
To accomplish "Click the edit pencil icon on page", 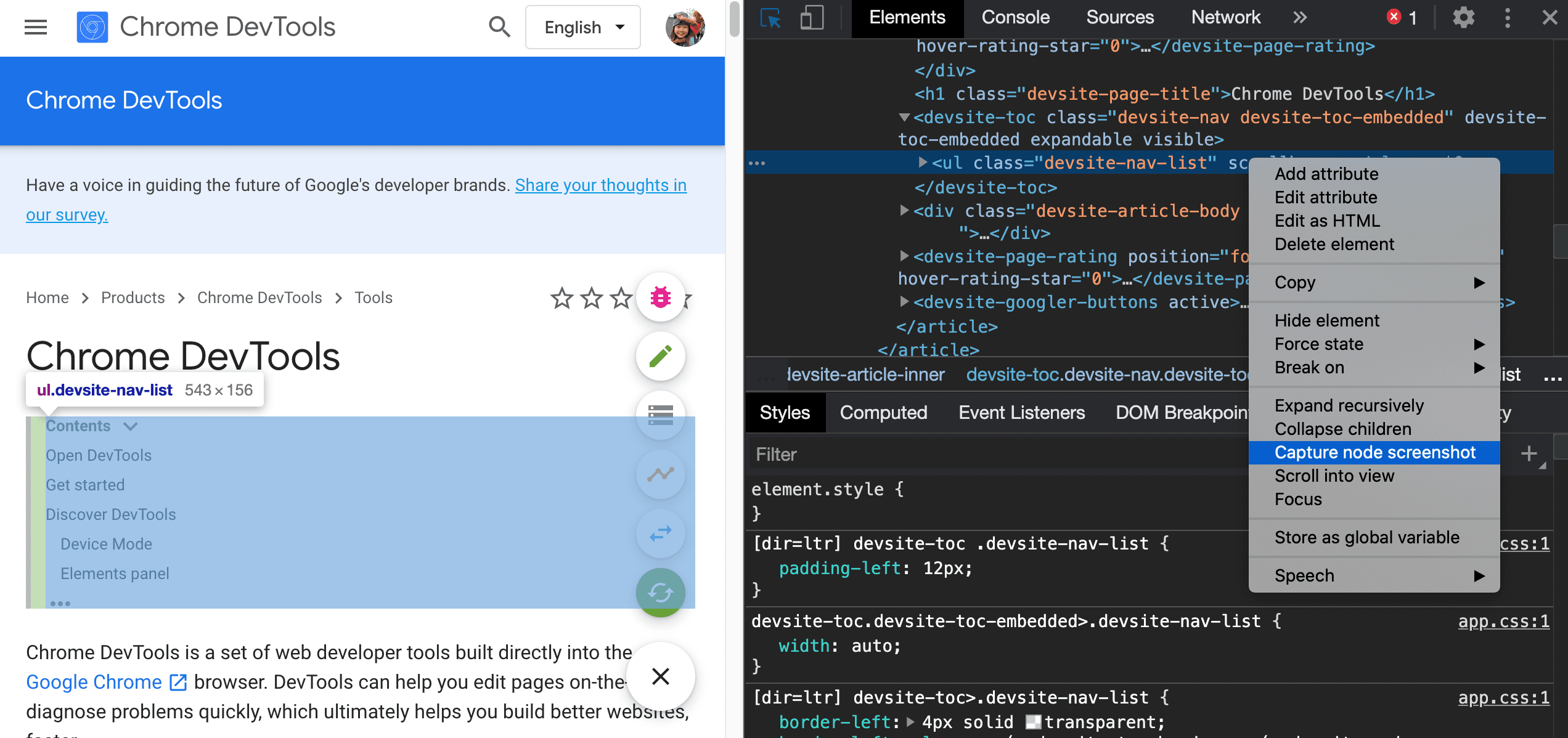I will [x=660, y=355].
